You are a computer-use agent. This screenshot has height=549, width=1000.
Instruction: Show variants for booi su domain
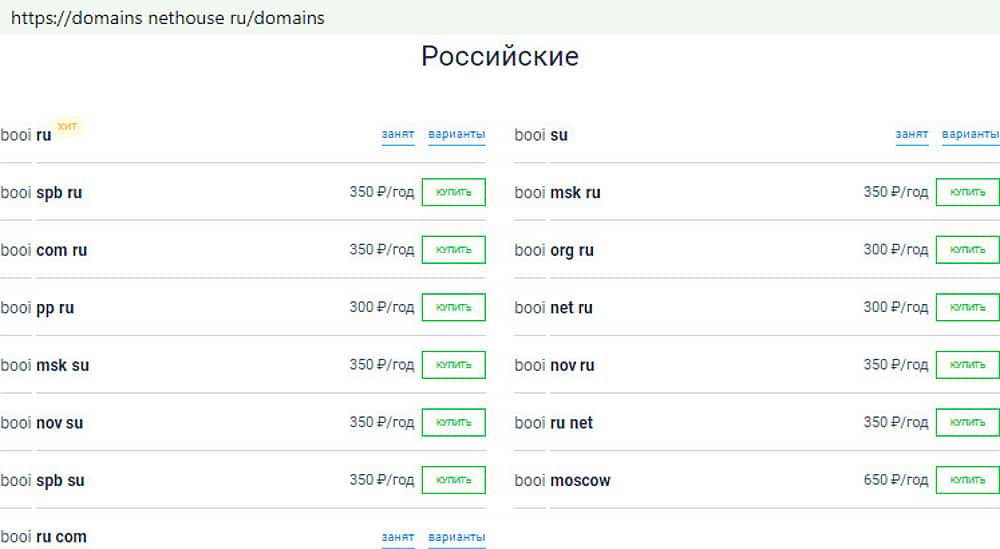(x=970, y=134)
